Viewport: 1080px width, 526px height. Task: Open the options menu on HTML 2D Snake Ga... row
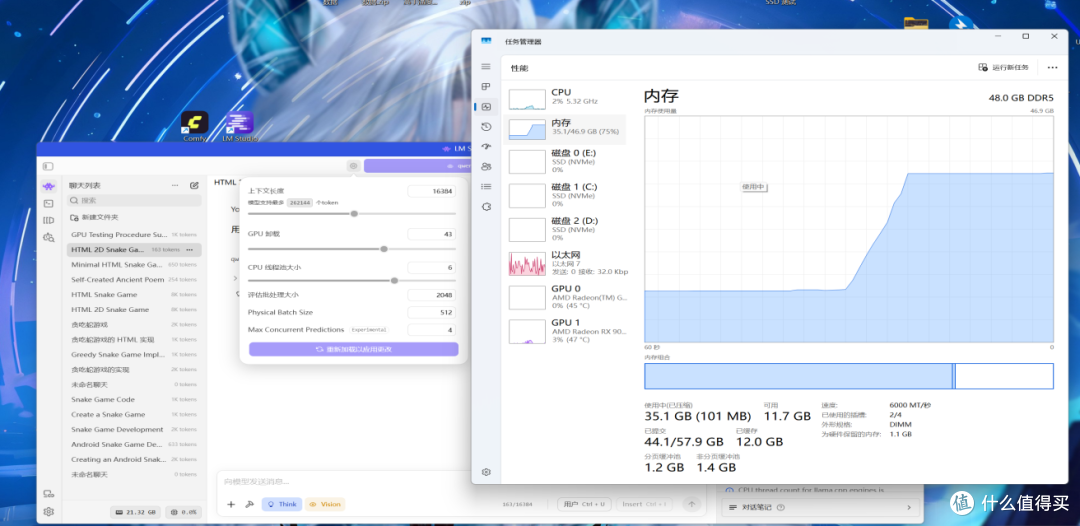189,249
